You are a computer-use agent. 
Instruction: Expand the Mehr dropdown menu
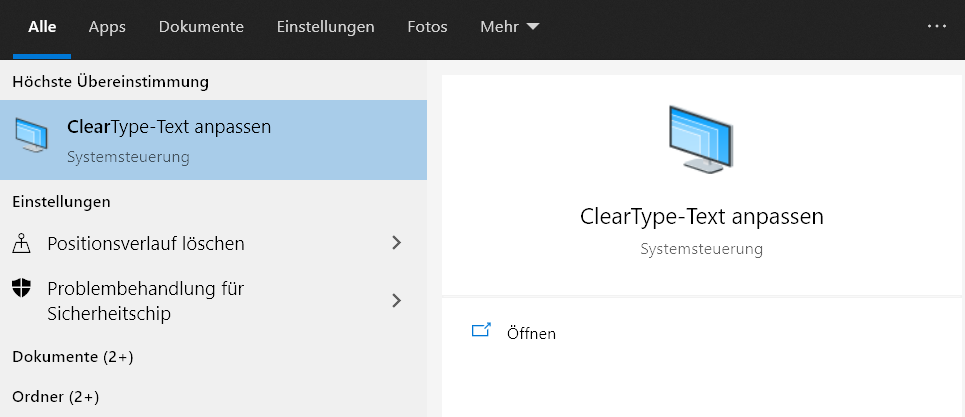click(510, 27)
